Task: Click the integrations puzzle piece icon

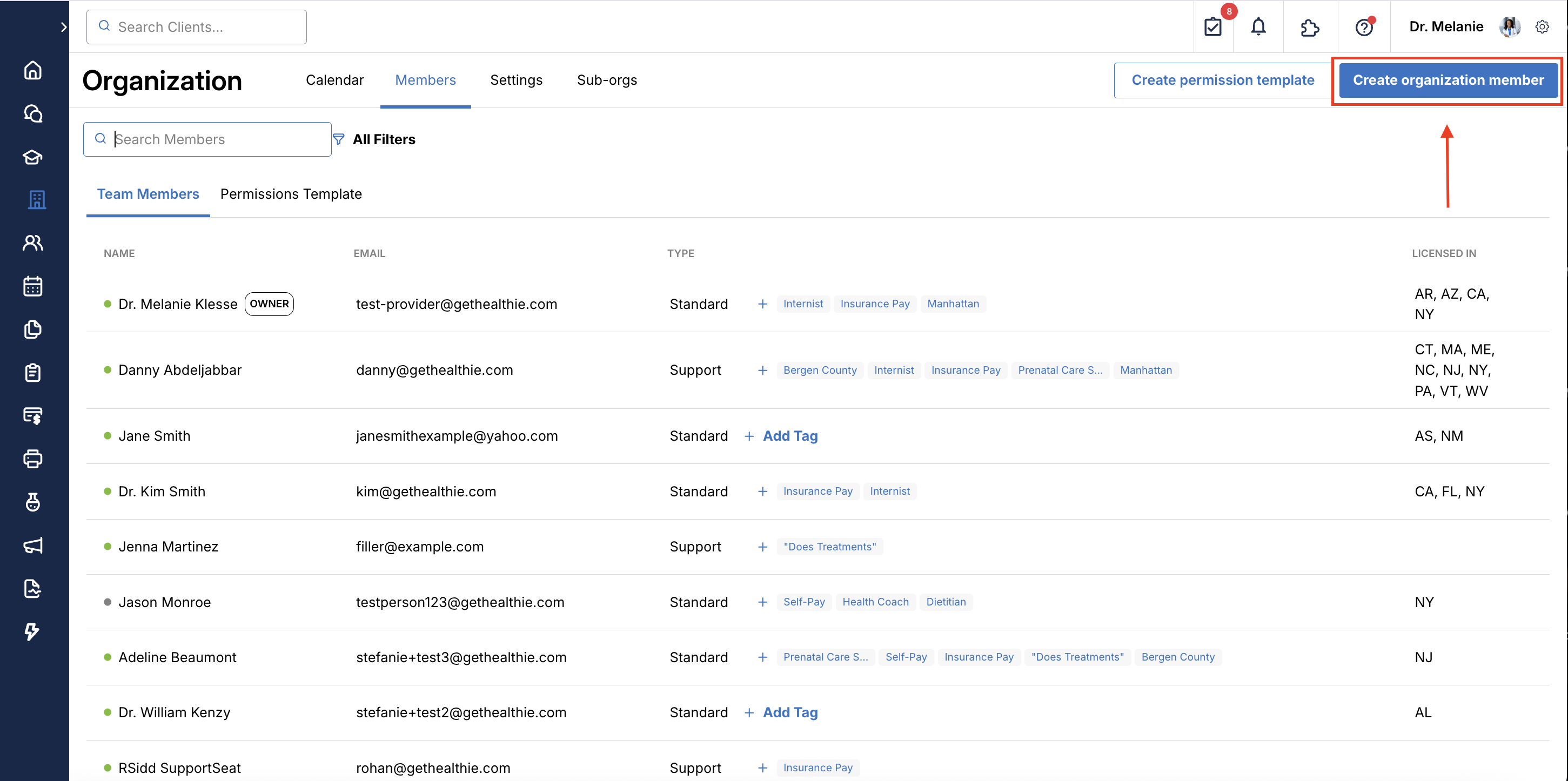Action: point(1309,27)
